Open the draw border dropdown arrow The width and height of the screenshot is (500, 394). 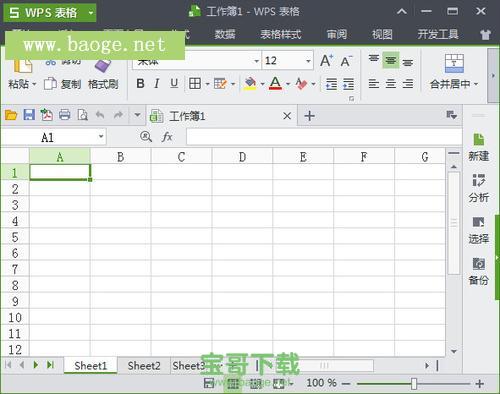pyautogui.click(x=233, y=84)
